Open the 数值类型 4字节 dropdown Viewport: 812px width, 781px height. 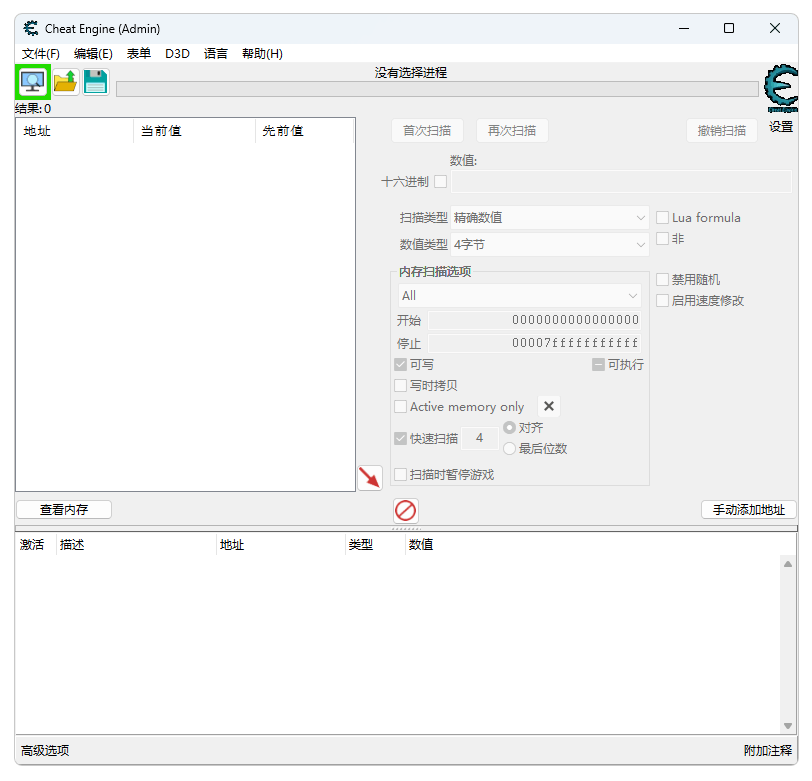tap(550, 244)
